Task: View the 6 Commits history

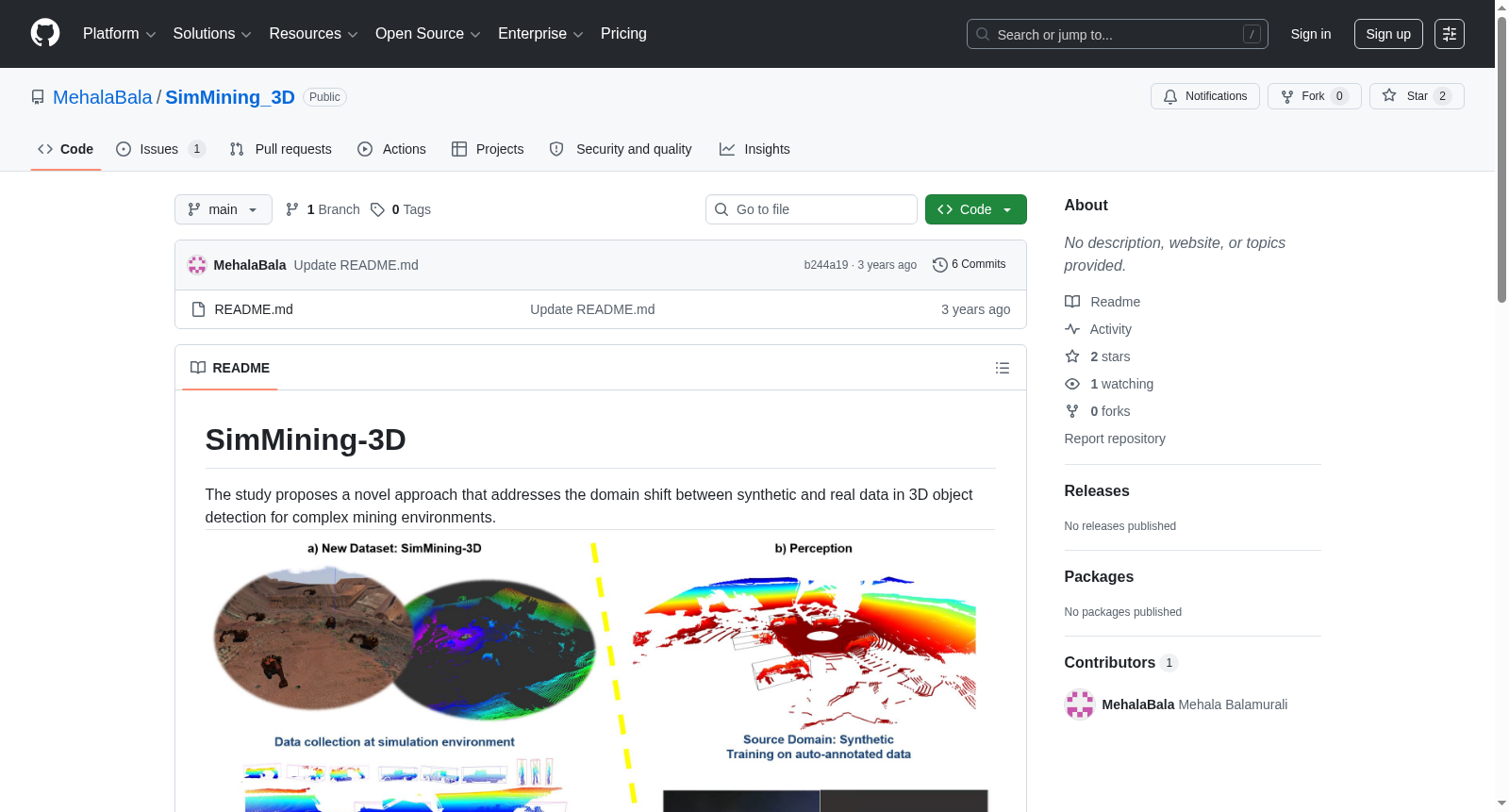Action: (x=970, y=265)
